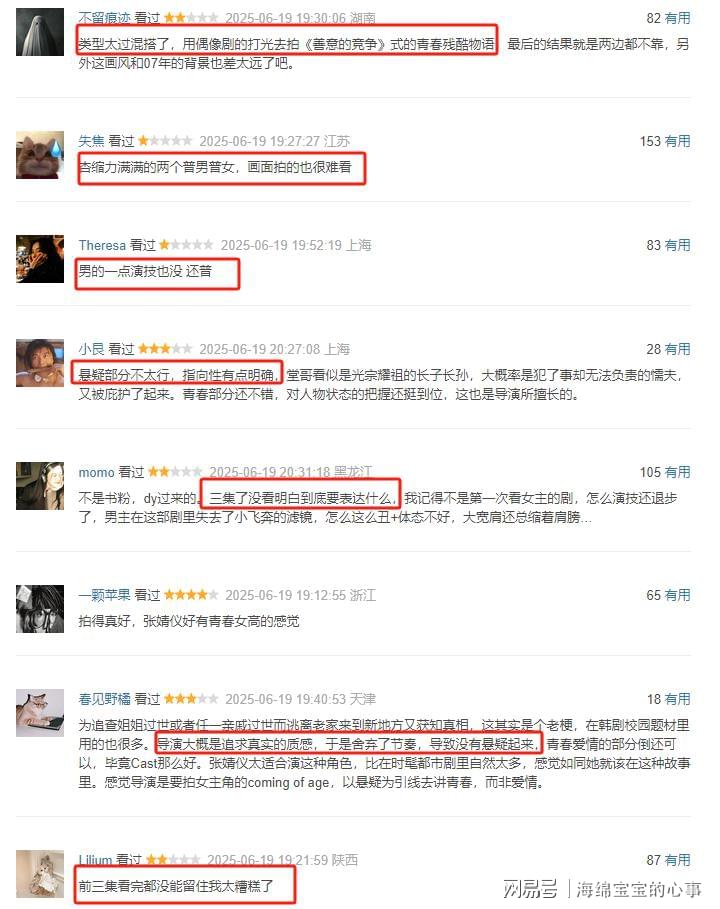The image size is (720, 909).
Task: Open 小艮's avatar picture
Action: tap(39, 363)
